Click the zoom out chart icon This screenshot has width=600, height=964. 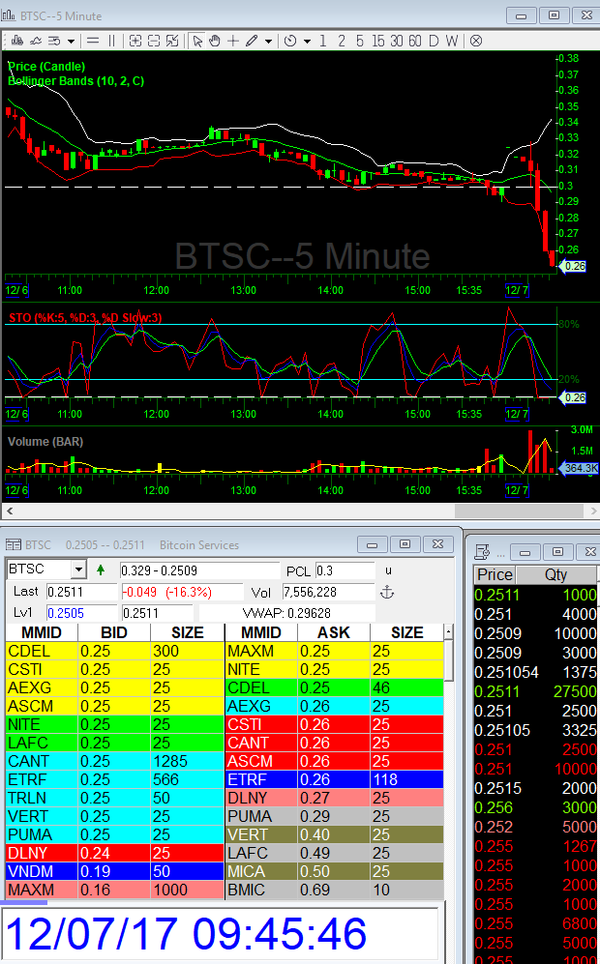point(155,41)
